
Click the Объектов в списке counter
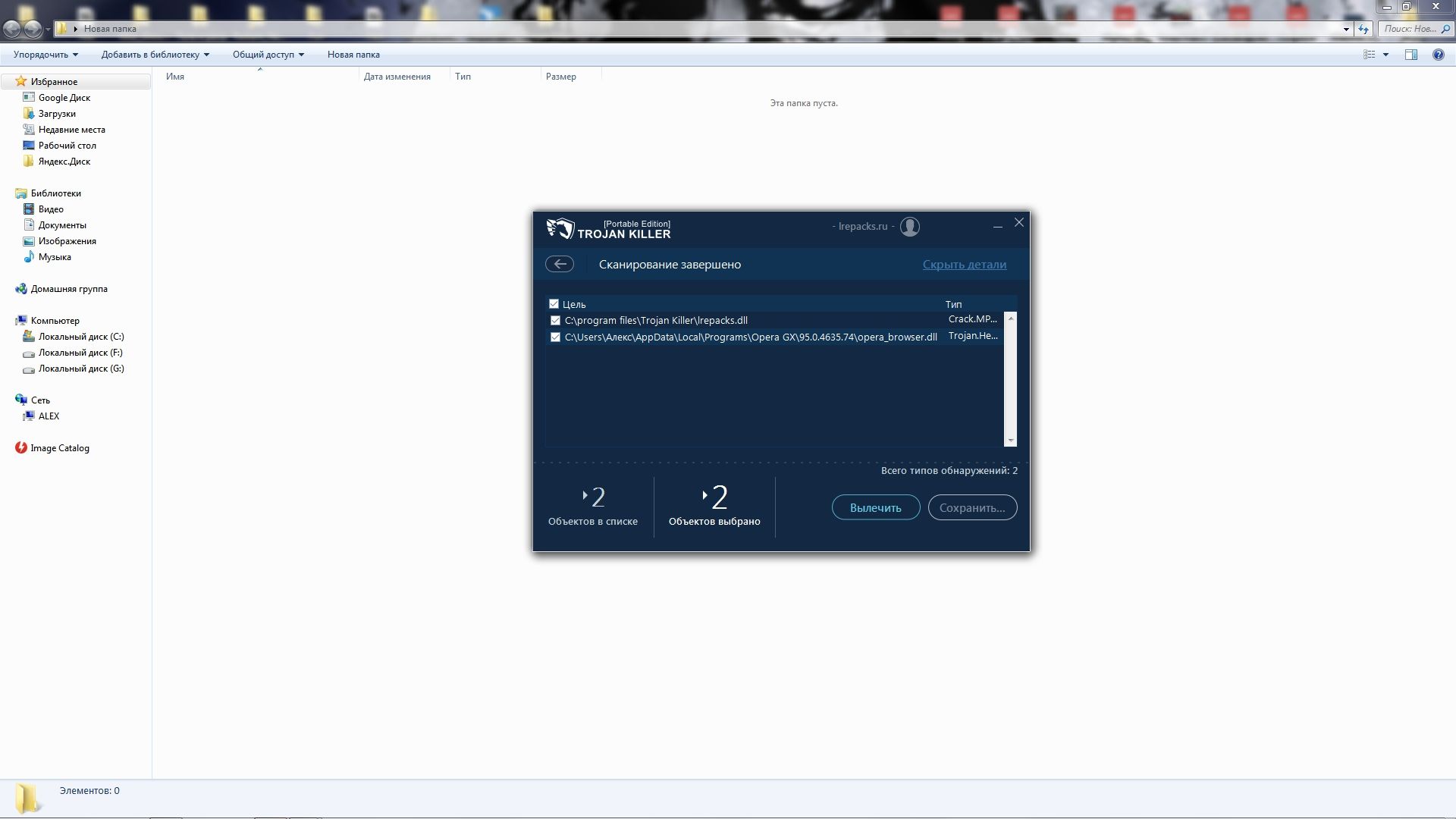click(593, 507)
